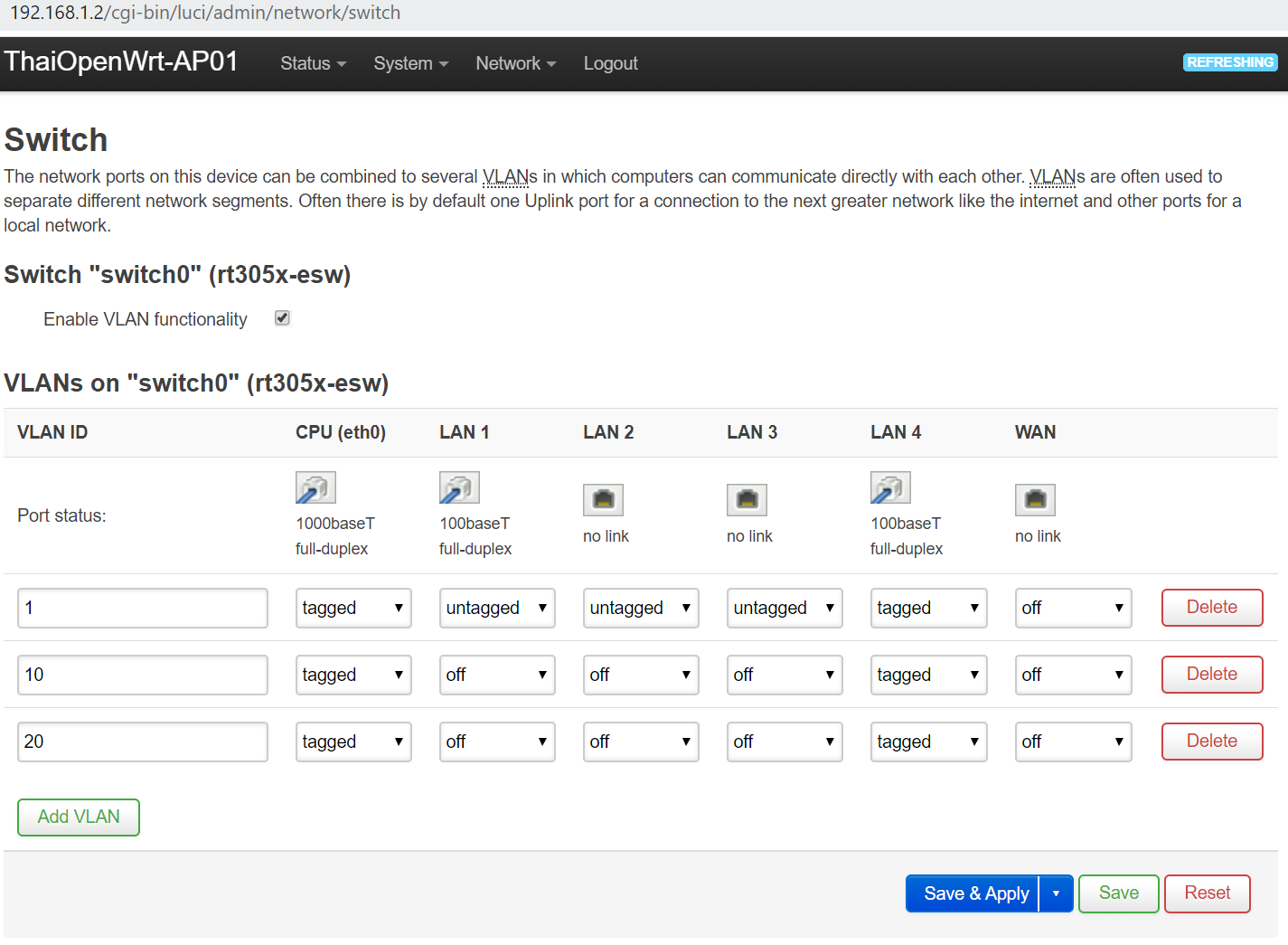Toggle Enable VLAN functionality checkbox

282,318
